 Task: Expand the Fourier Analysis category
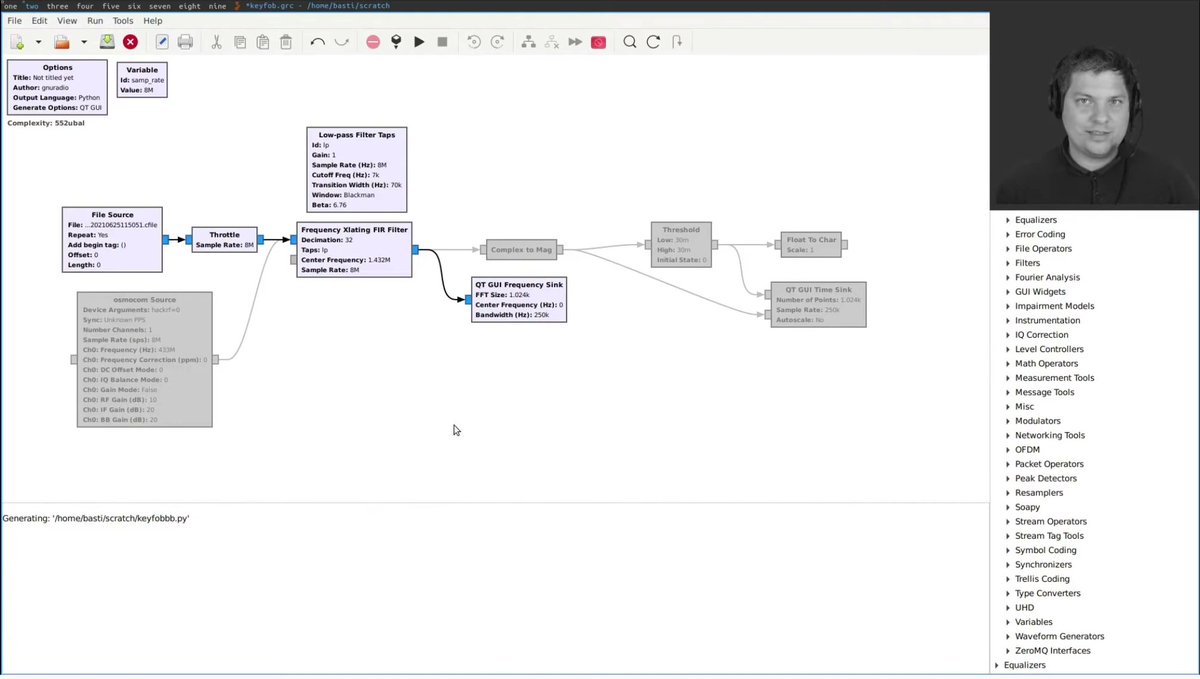point(1008,277)
